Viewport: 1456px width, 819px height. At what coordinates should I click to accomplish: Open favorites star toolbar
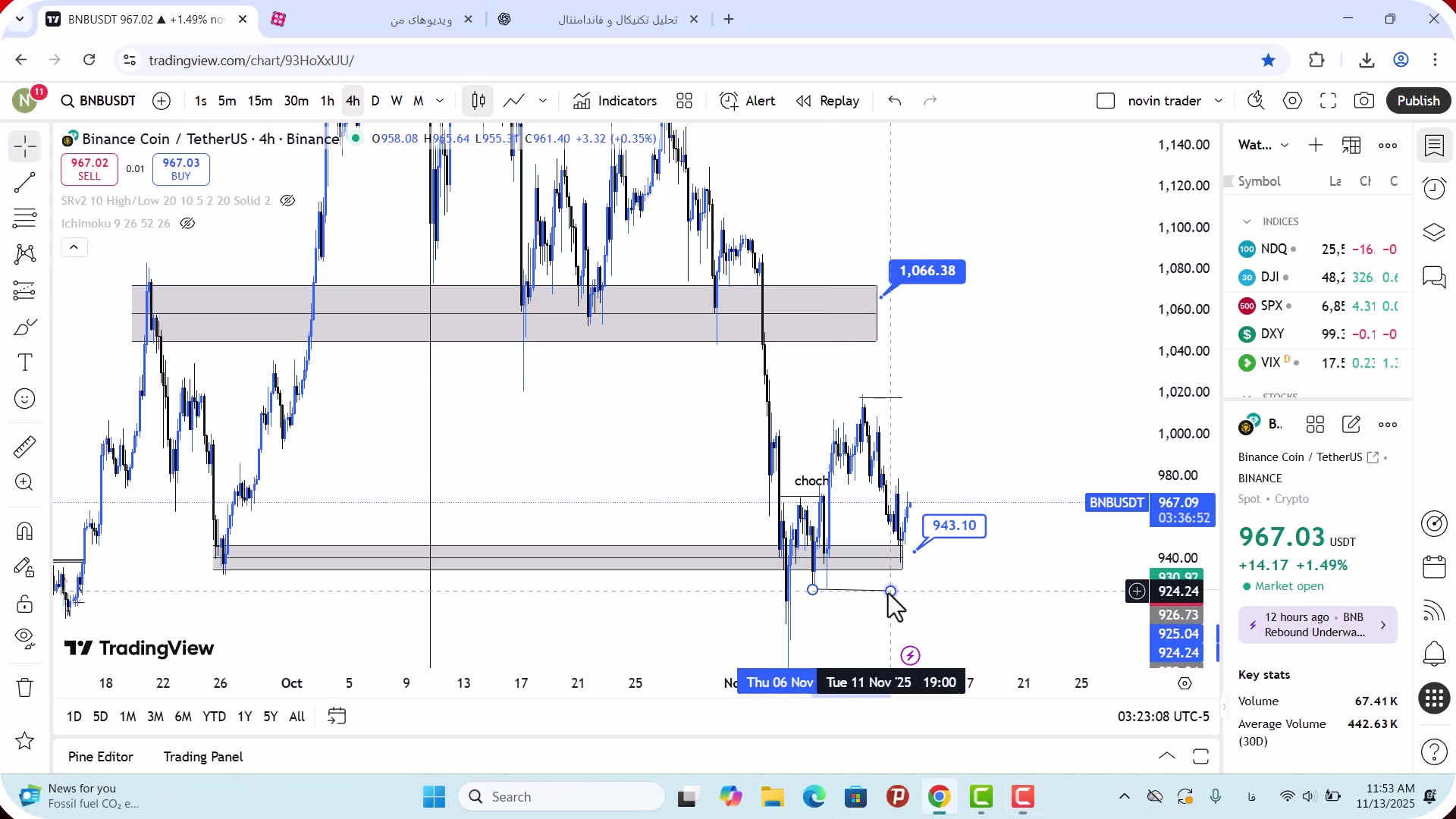pyautogui.click(x=24, y=741)
